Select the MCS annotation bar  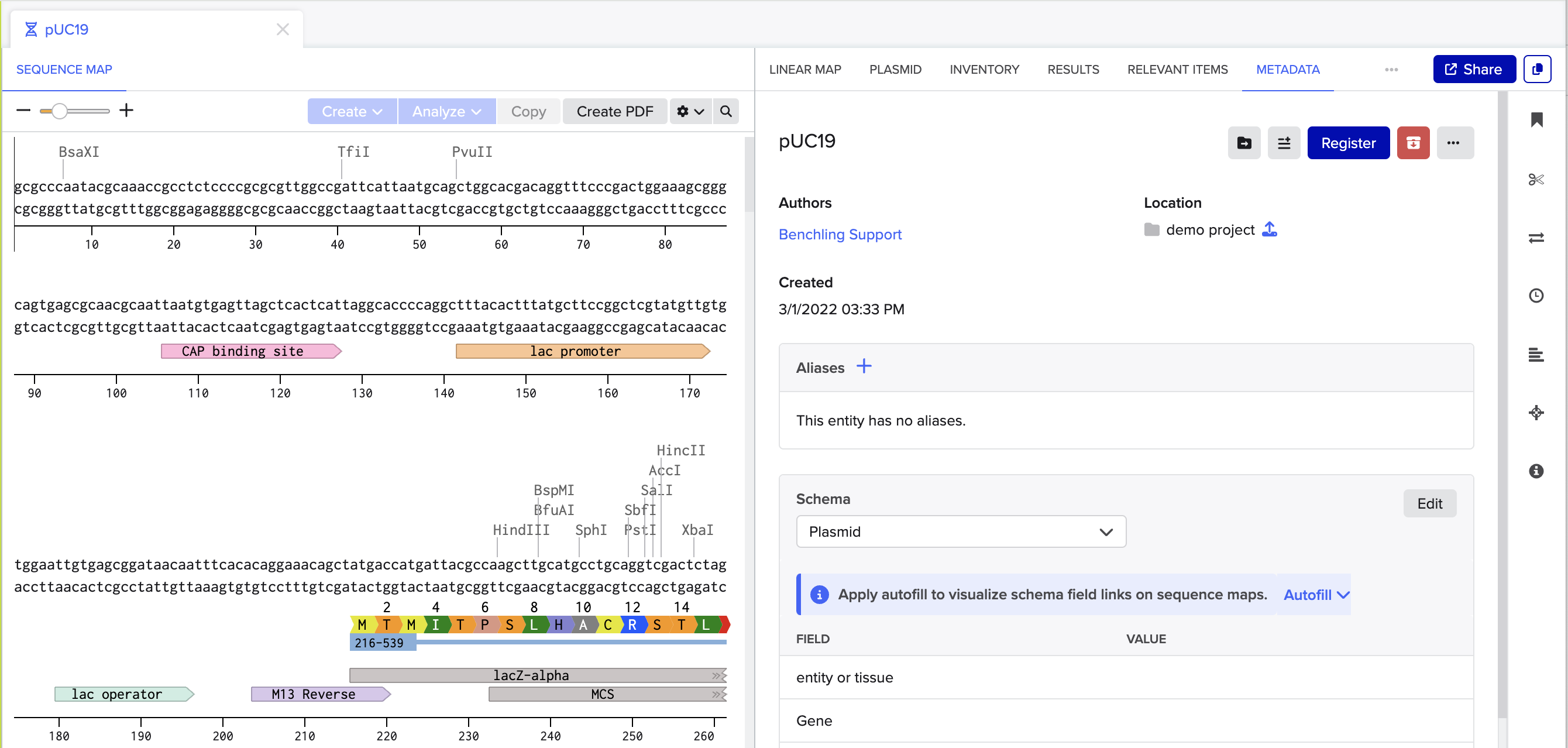click(x=607, y=694)
